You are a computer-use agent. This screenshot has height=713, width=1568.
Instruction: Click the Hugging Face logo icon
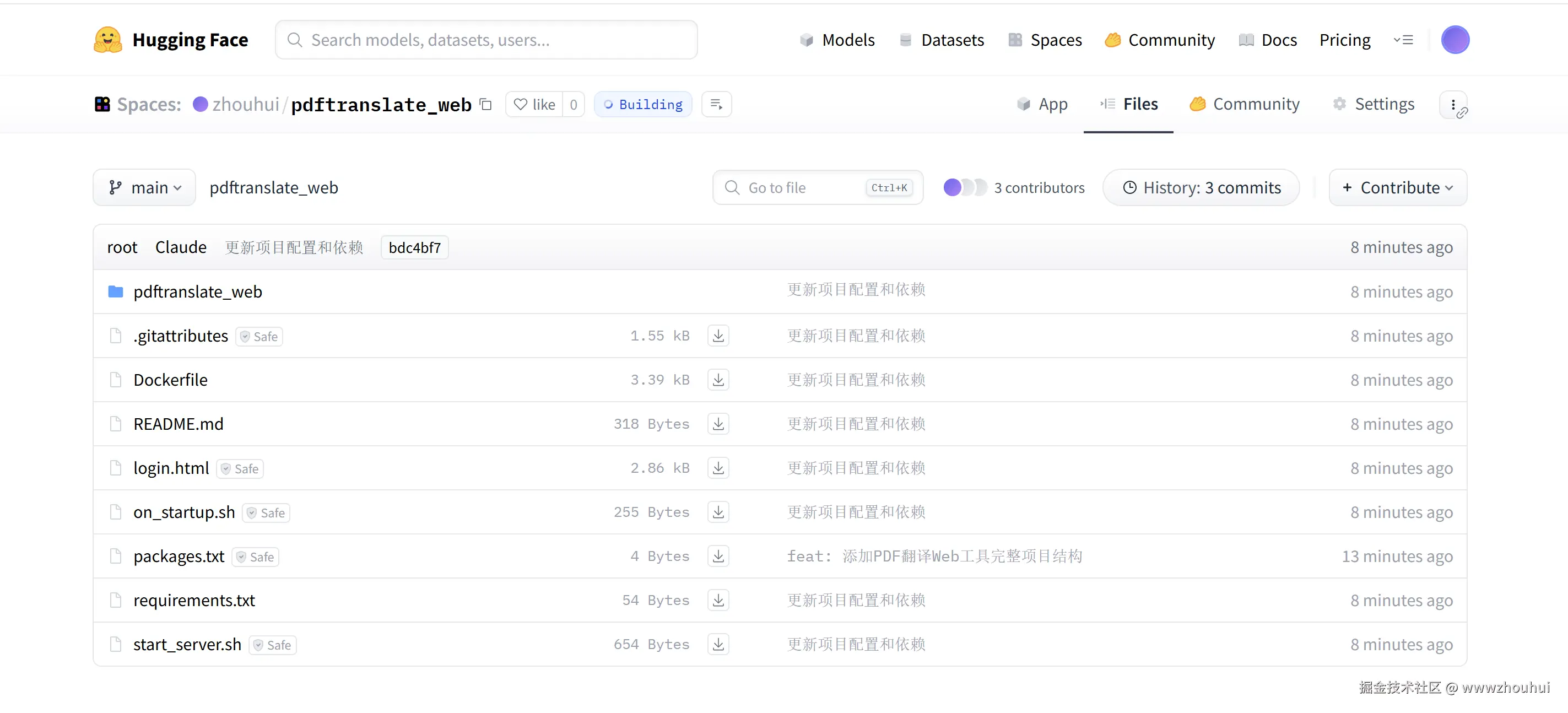click(x=108, y=40)
